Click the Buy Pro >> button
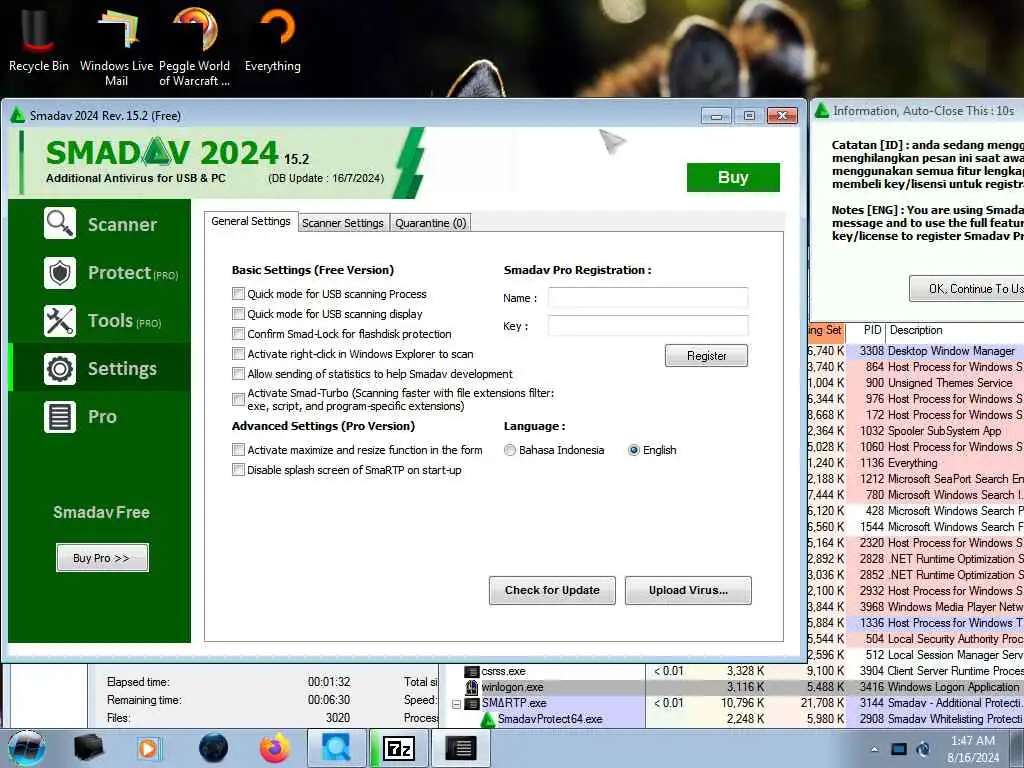Viewport: 1024px width, 768px height. pyautogui.click(x=102, y=558)
